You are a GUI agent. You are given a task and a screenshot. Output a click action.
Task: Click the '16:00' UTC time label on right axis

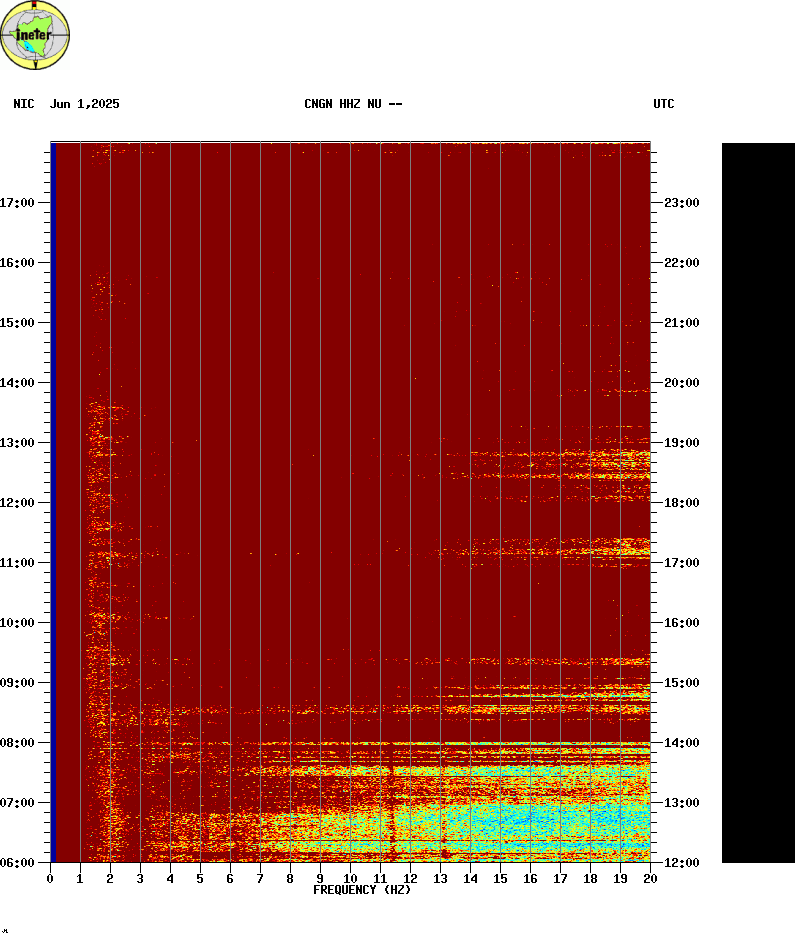(x=682, y=623)
